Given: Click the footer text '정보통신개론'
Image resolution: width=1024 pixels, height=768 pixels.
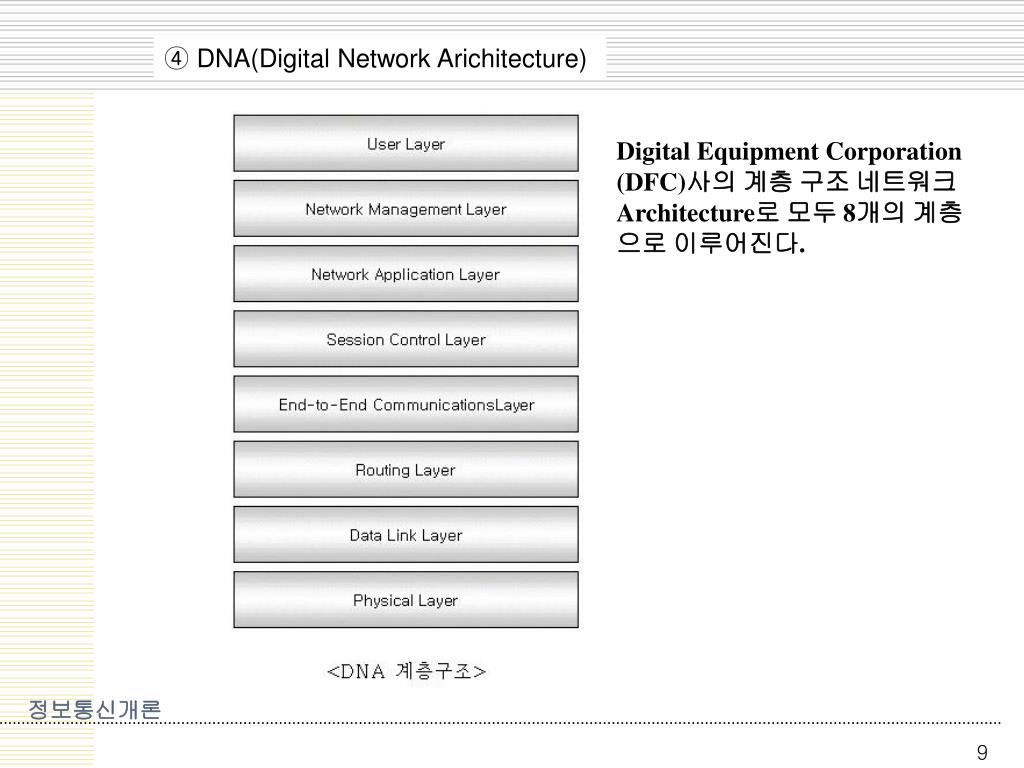Looking at the screenshot, I should coord(95,709).
